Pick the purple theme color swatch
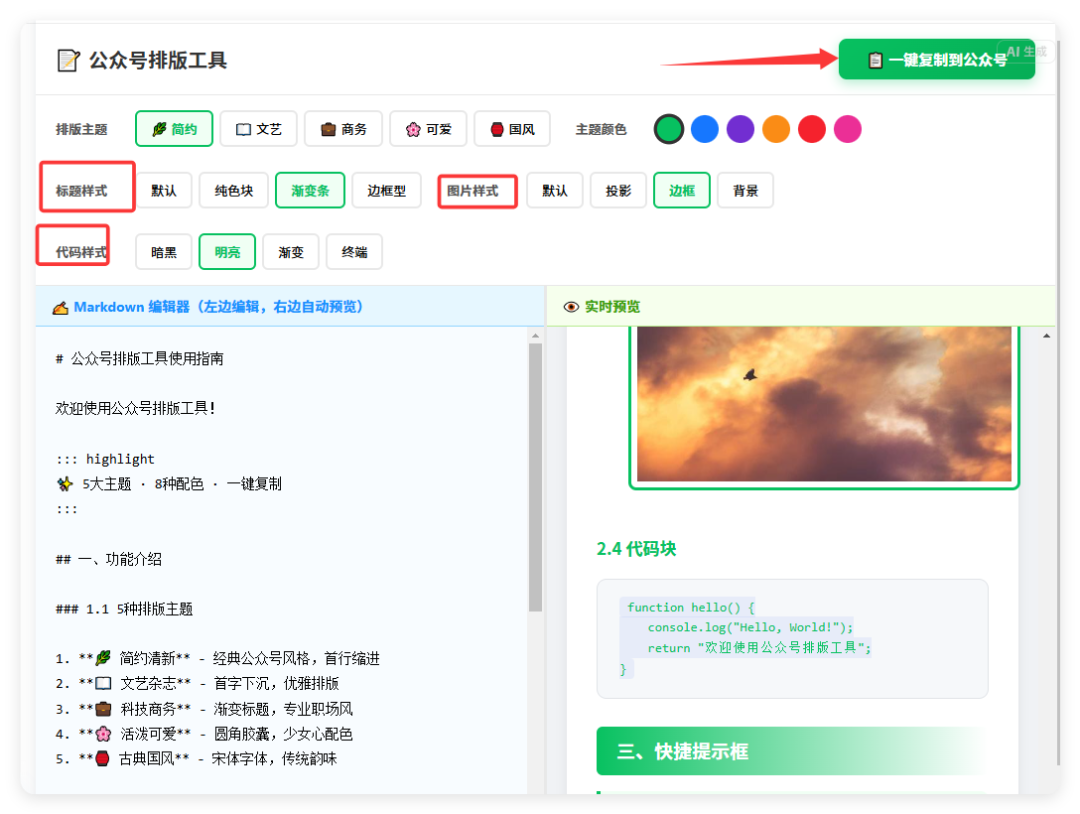Image resolution: width=1080 pixels, height=814 pixels. 740,129
